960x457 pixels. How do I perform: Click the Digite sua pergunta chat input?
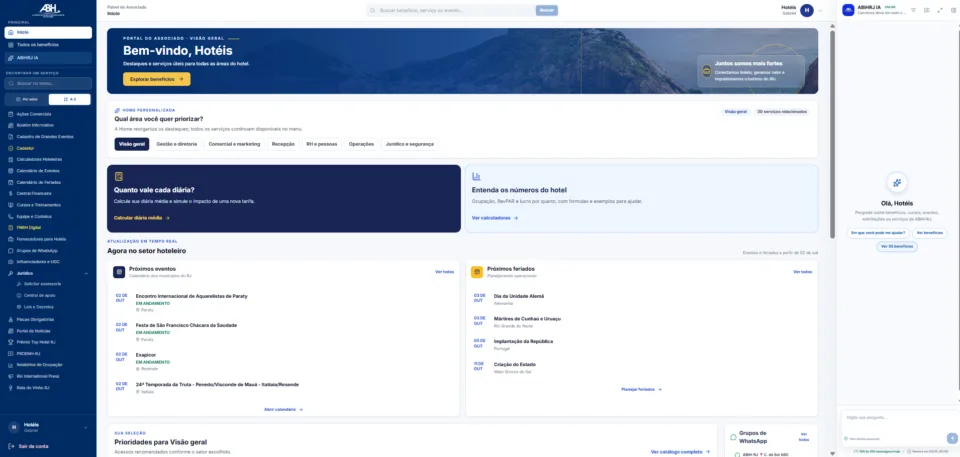pos(899,418)
